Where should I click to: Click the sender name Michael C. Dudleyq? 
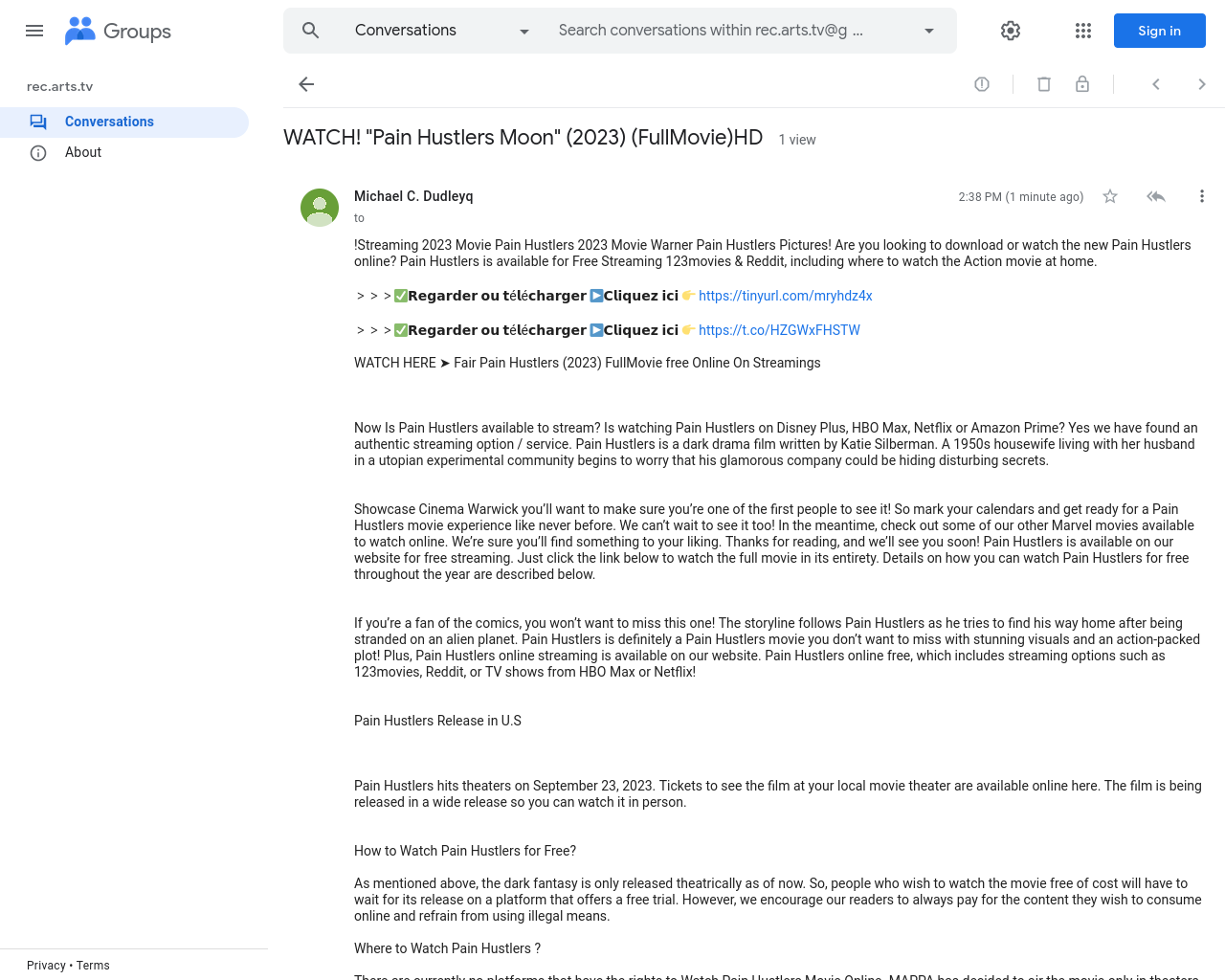[x=413, y=196]
